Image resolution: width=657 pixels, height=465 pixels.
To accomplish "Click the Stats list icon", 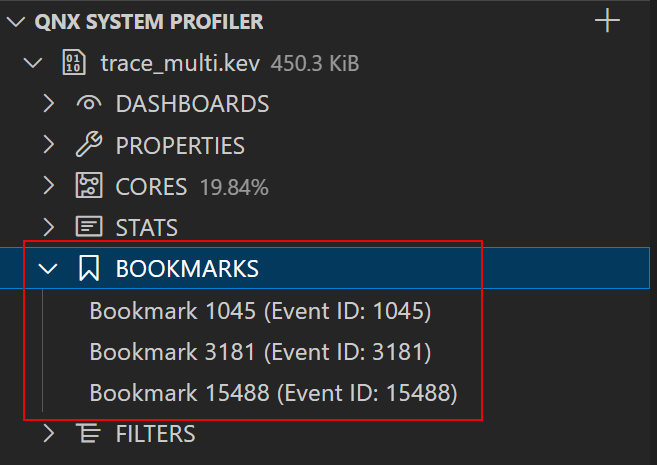I will click(89, 227).
